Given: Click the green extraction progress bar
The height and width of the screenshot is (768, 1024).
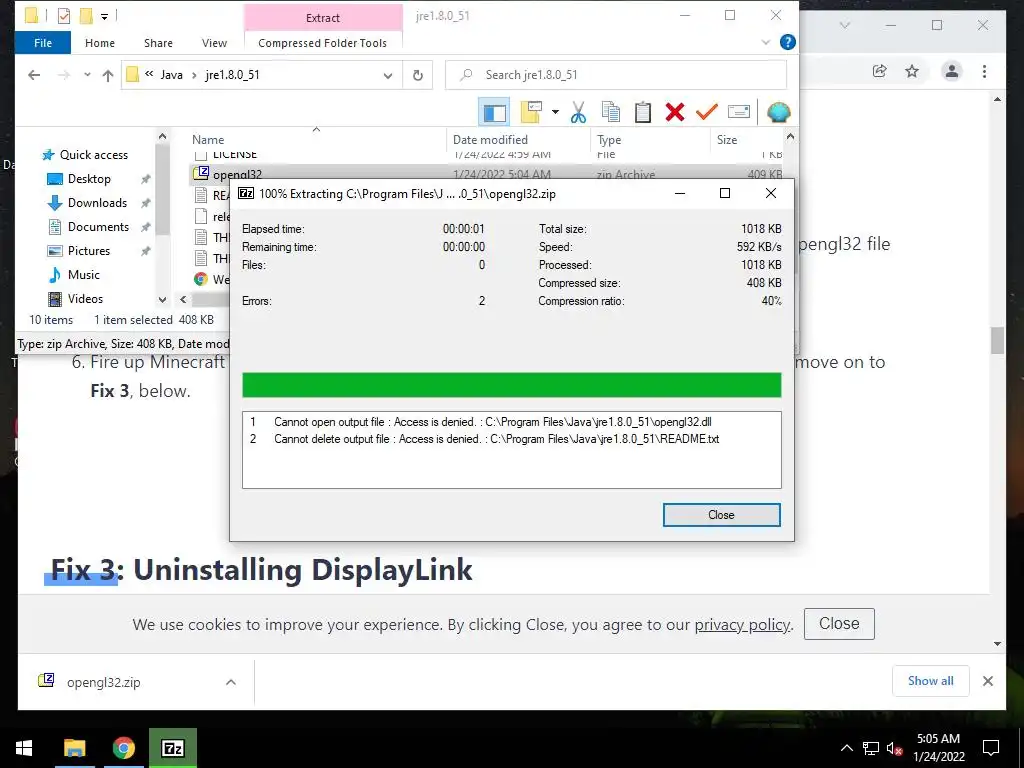Looking at the screenshot, I should click(511, 385).
